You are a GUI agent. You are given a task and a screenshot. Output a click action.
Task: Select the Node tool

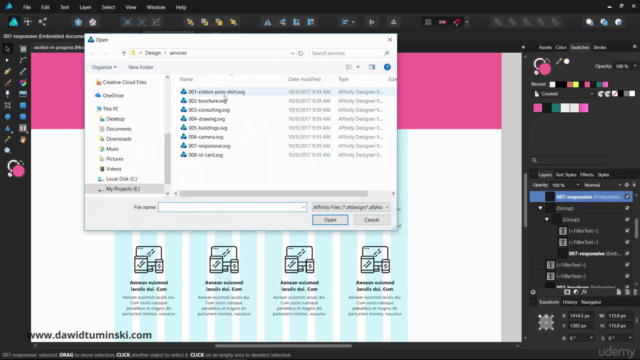pyautogui.click(x=7, y=60)
